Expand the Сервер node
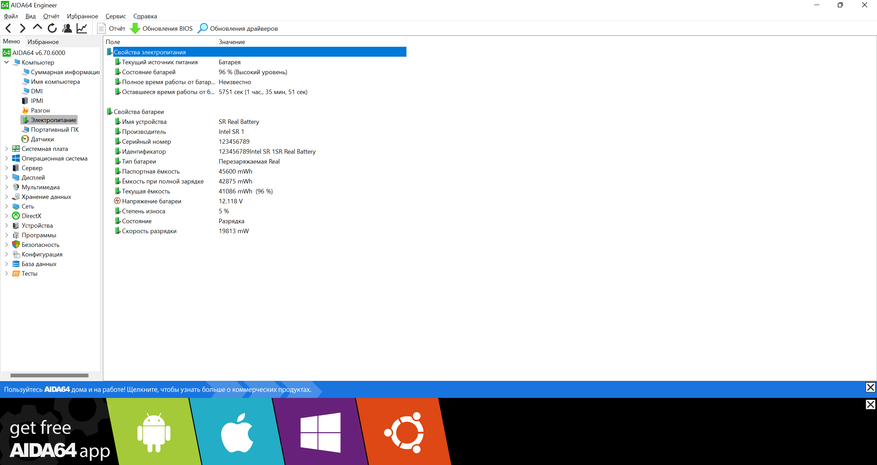Screen dimensions: 877x465 (x=7, y=168)
